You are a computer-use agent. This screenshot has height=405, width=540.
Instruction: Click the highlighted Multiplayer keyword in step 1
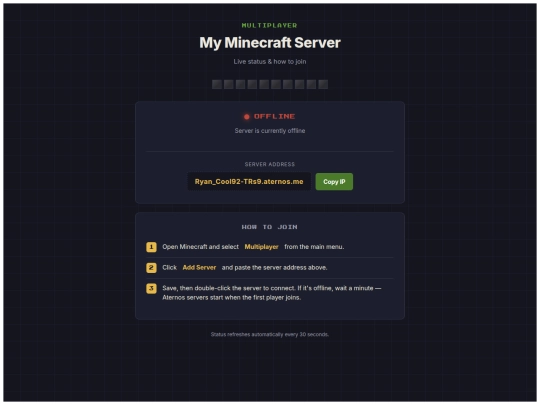[261, 247]
